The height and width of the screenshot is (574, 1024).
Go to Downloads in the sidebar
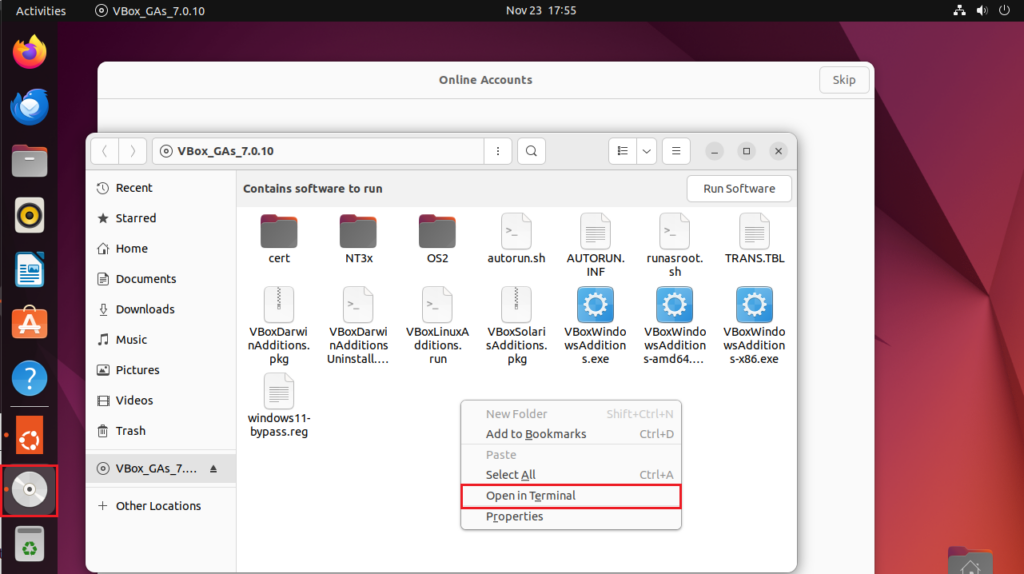pos(145,310)
